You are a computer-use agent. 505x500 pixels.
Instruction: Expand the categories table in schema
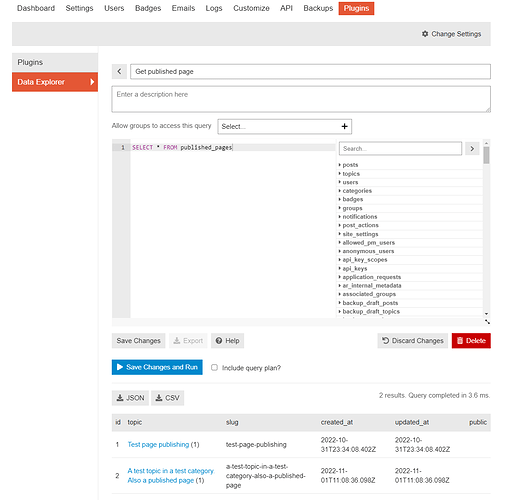[x=357, y=191]
